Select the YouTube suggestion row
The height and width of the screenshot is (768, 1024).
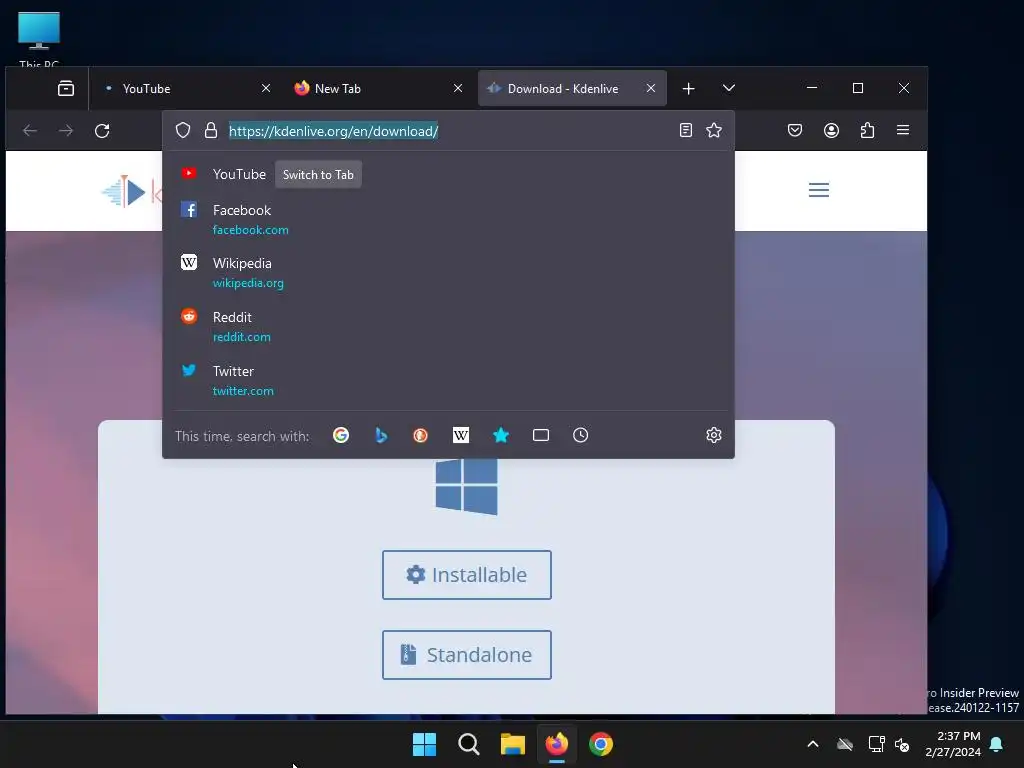(x=448, y=174)
